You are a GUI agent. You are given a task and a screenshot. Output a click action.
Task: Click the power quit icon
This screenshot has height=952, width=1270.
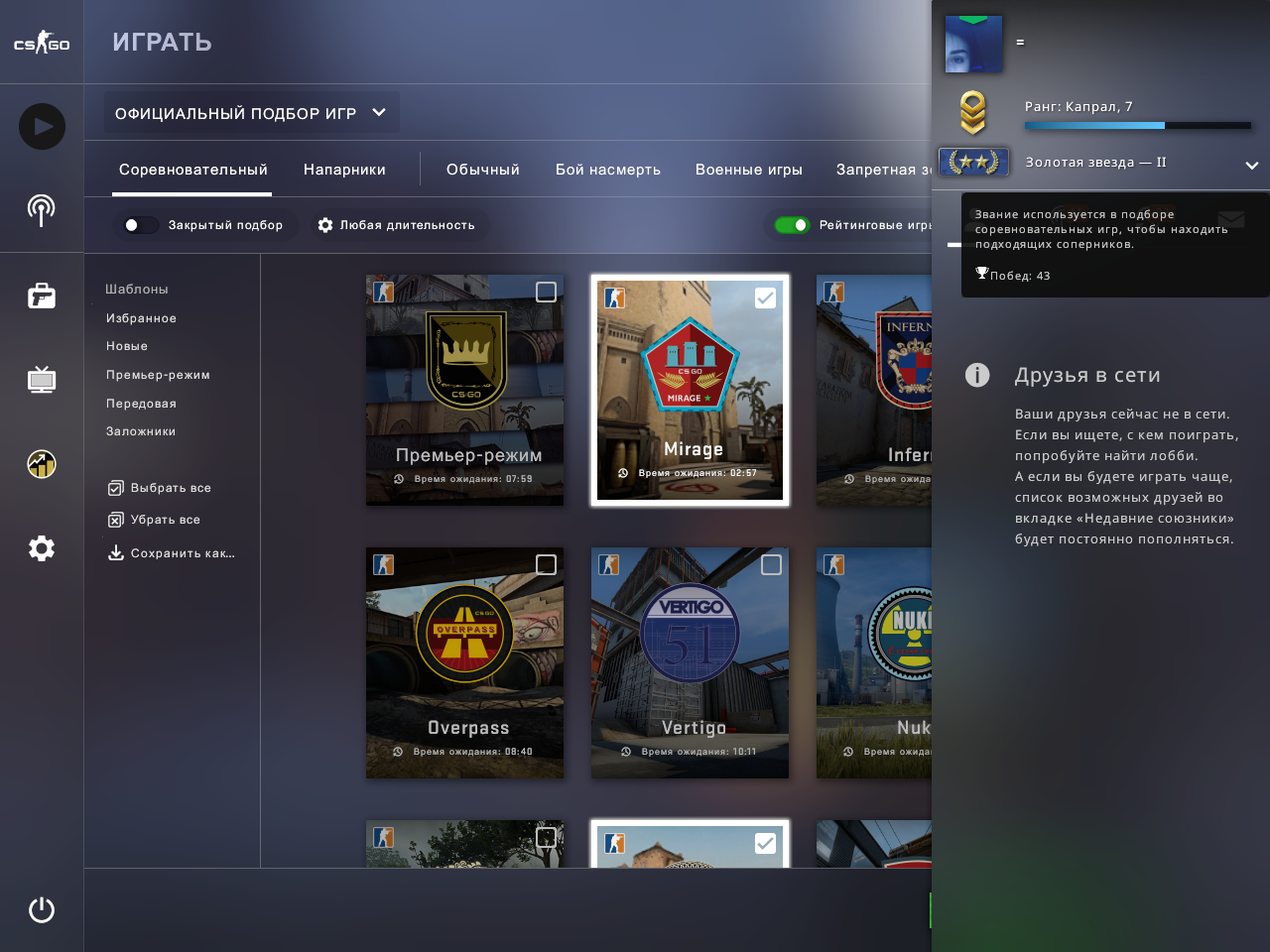point(42,909)
